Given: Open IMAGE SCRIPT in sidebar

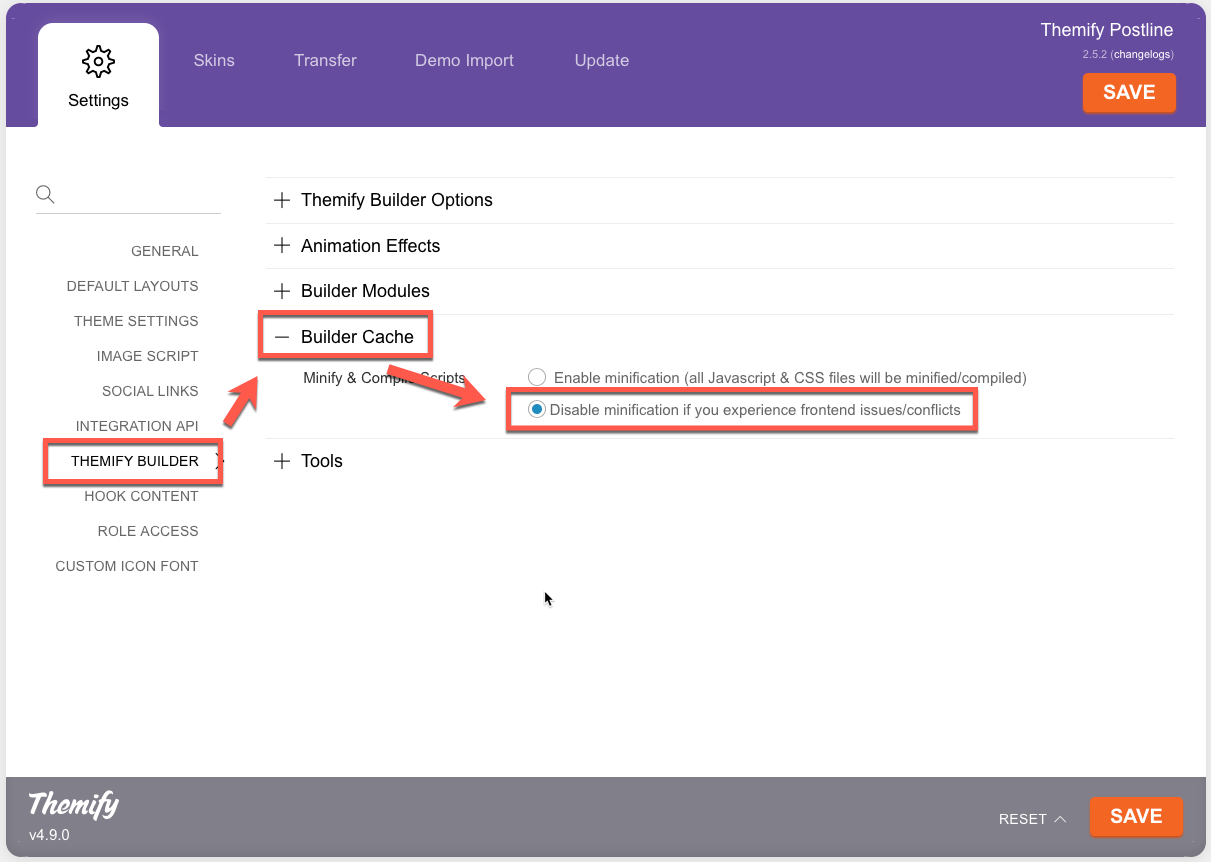Looking at the screenshot, I should tap(148, 356).
